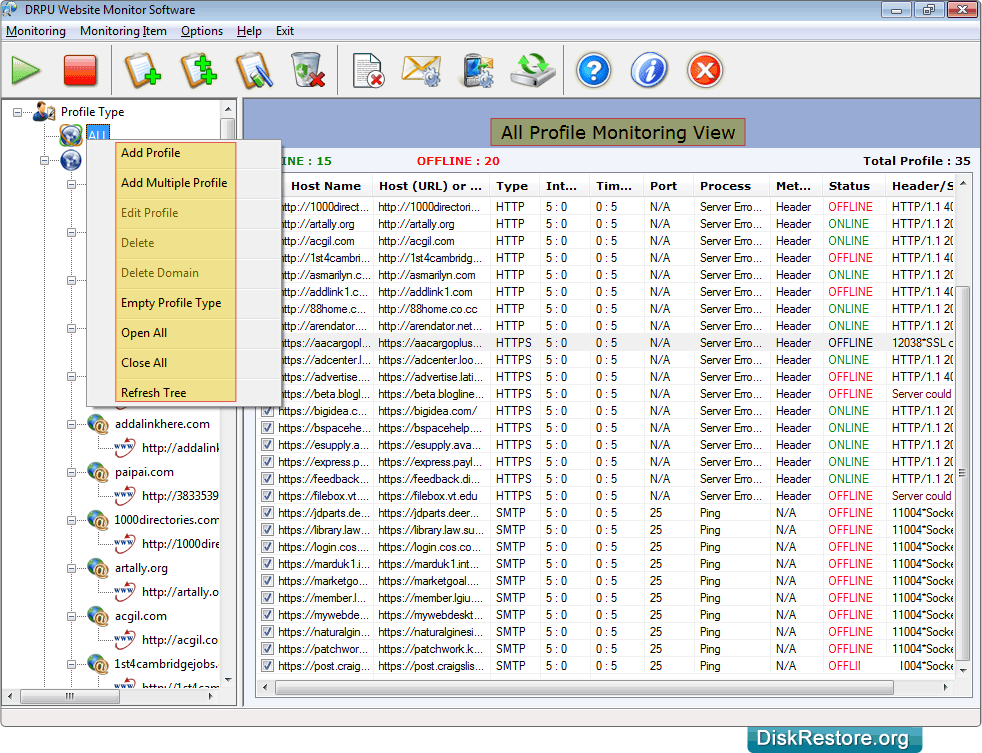The height and width of the screenshot is (753, 982).
Task: Sort by Process column header
Action: 731,186
